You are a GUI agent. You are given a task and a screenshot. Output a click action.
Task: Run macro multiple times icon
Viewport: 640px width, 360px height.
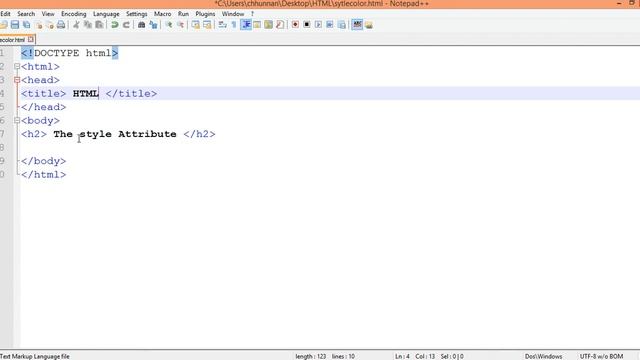pyautogui.click(x=330, y=25)
